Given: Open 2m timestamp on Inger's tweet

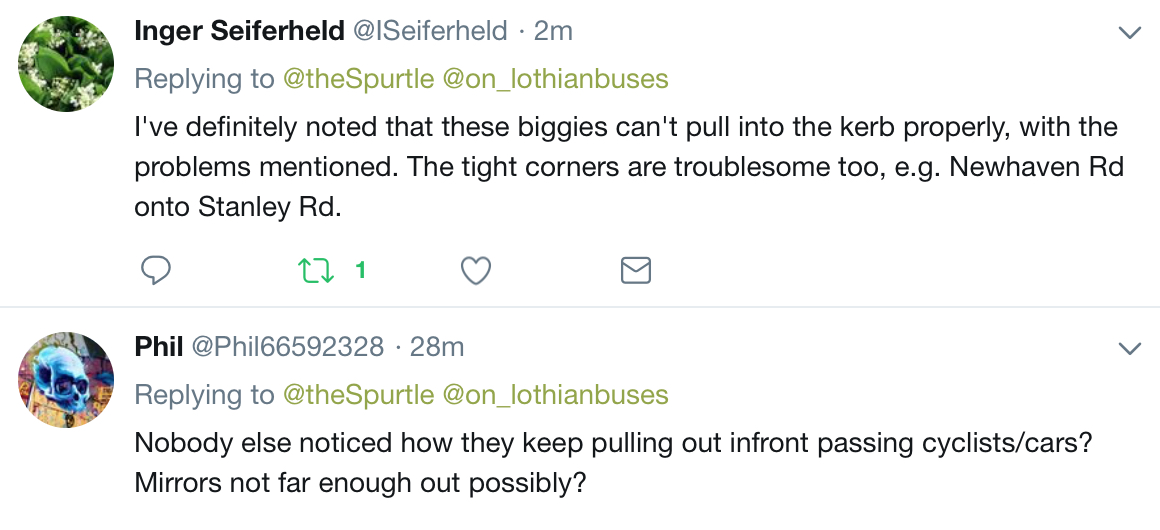Looking at the screenshot, I should click(553, 31).
